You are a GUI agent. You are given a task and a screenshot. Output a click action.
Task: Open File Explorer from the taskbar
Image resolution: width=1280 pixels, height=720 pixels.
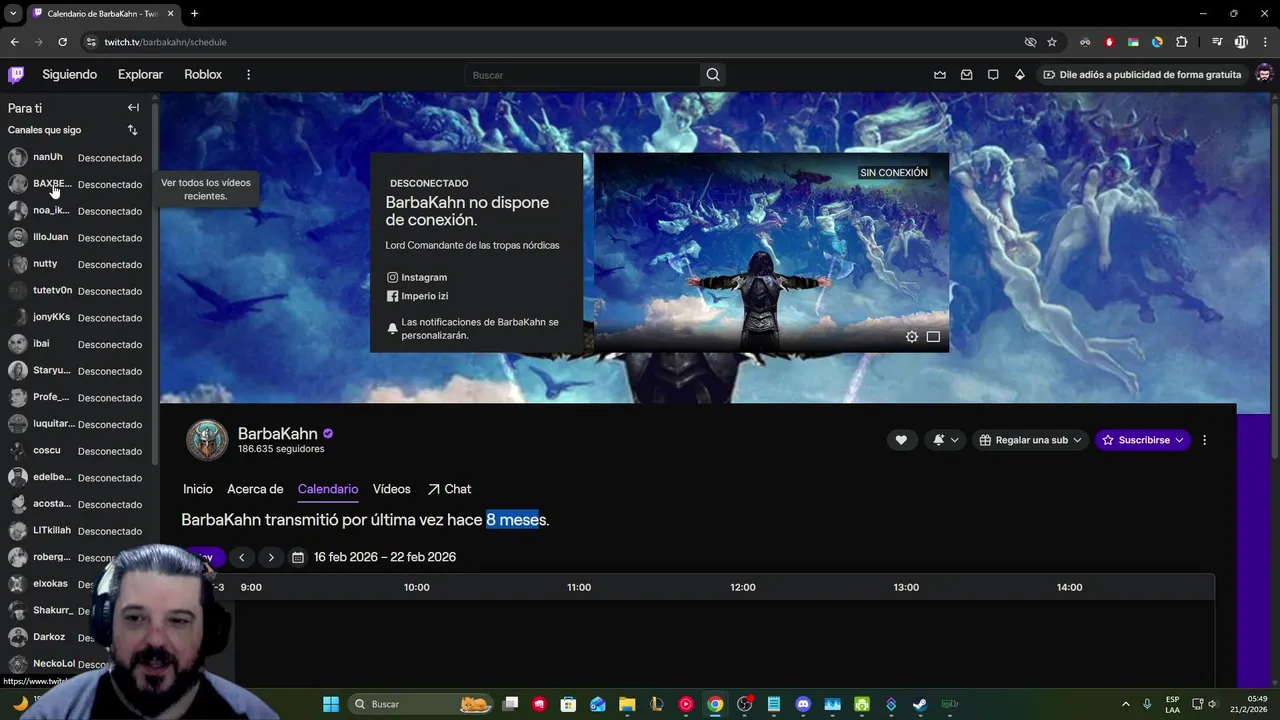pyautogui.click(x=627, y=704)
